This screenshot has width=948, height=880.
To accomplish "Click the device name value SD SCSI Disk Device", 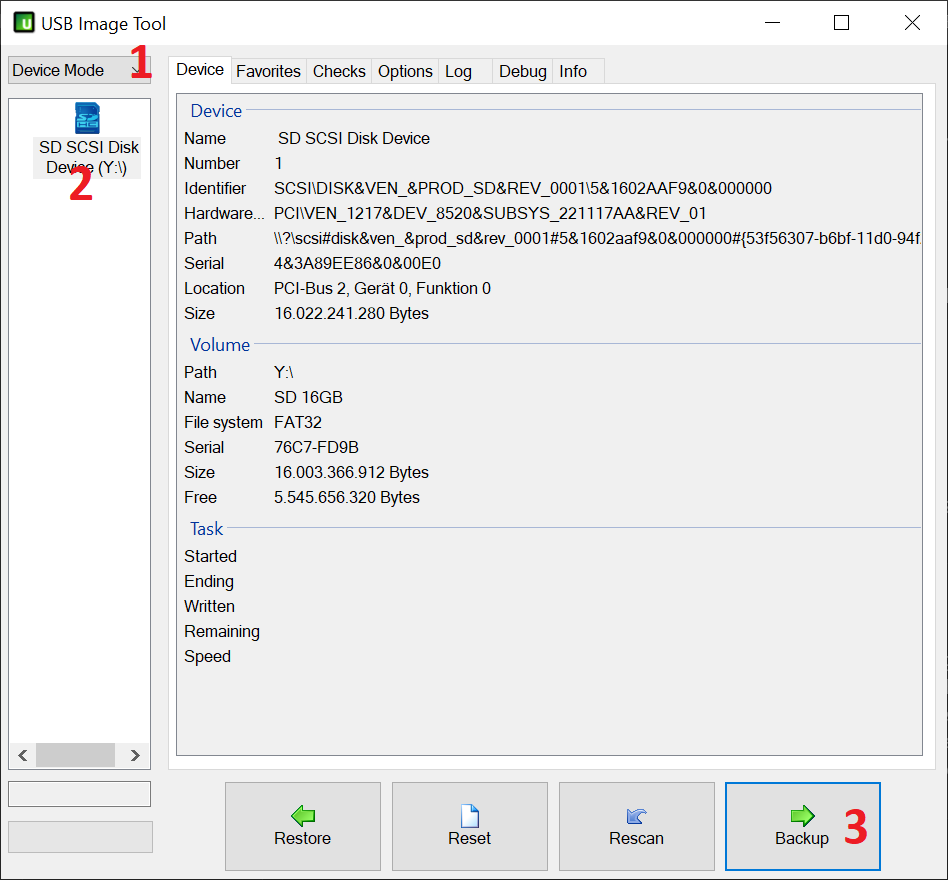I will pyautogui.click(x=354, y=138).
